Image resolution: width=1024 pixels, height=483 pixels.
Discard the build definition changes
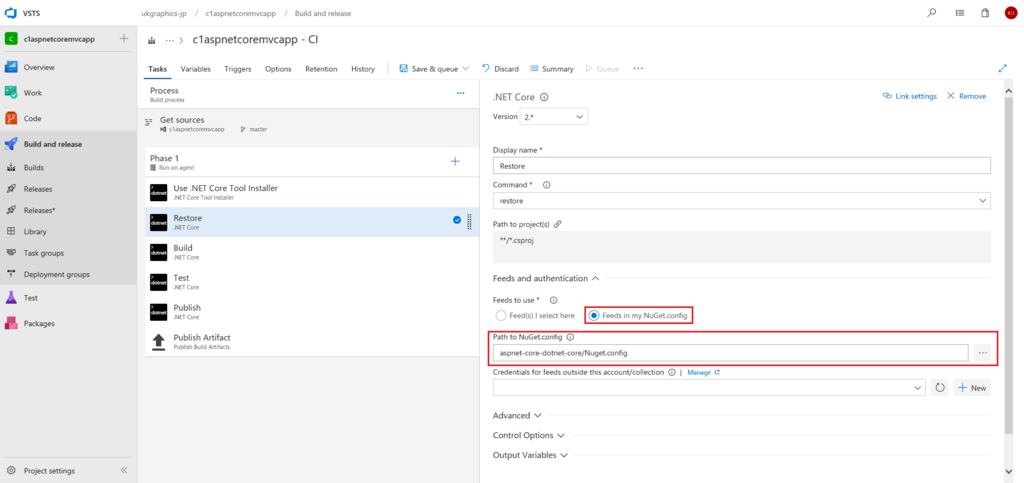coord(500,69)
